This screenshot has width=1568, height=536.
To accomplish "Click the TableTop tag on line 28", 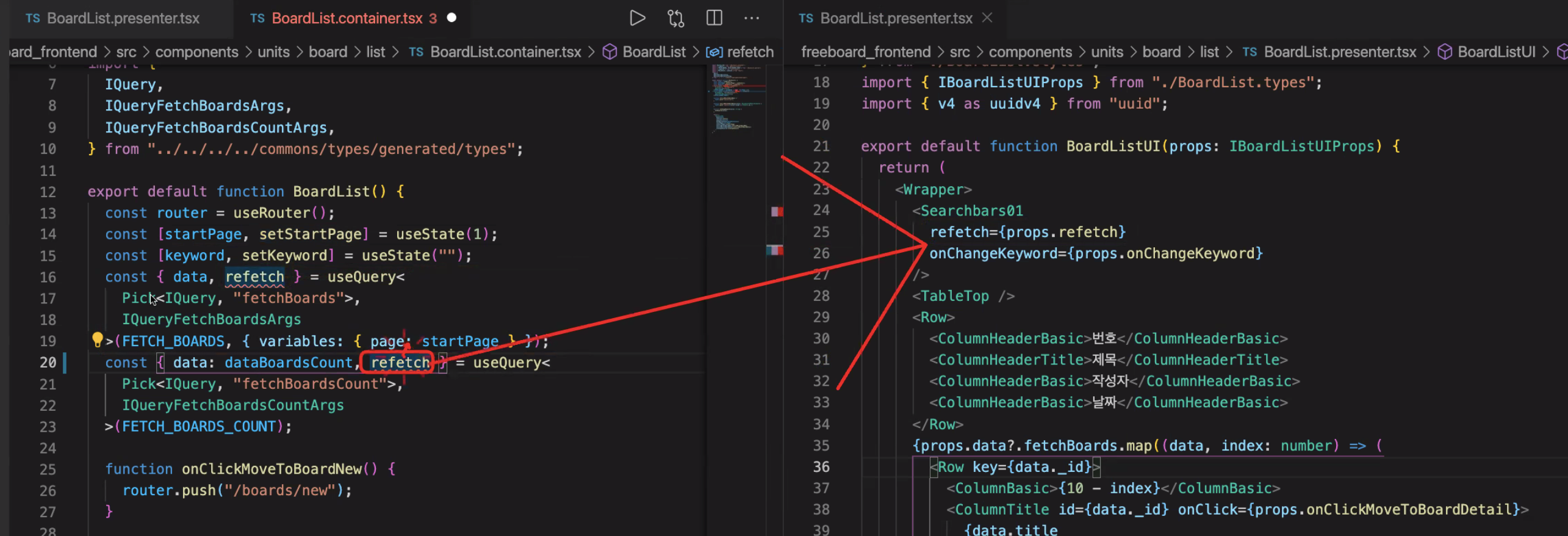I will pyautogui.click(x=954, y=296).
